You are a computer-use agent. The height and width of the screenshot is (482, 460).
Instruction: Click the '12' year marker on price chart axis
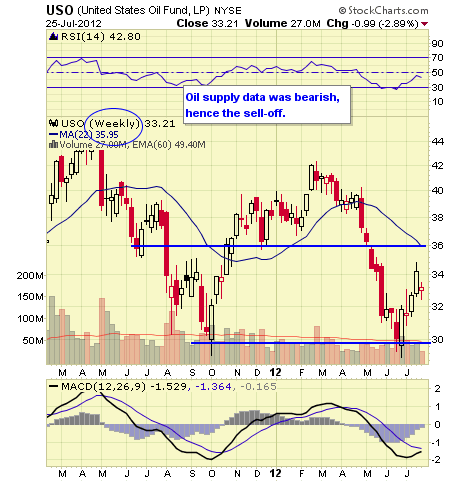pyautogui.click(x=275, y=372)
